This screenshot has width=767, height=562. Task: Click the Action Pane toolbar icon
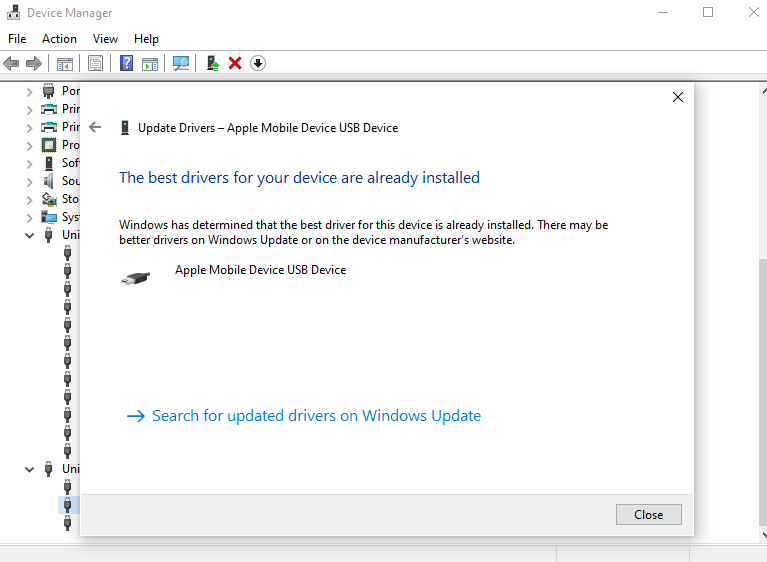[150, 64]
